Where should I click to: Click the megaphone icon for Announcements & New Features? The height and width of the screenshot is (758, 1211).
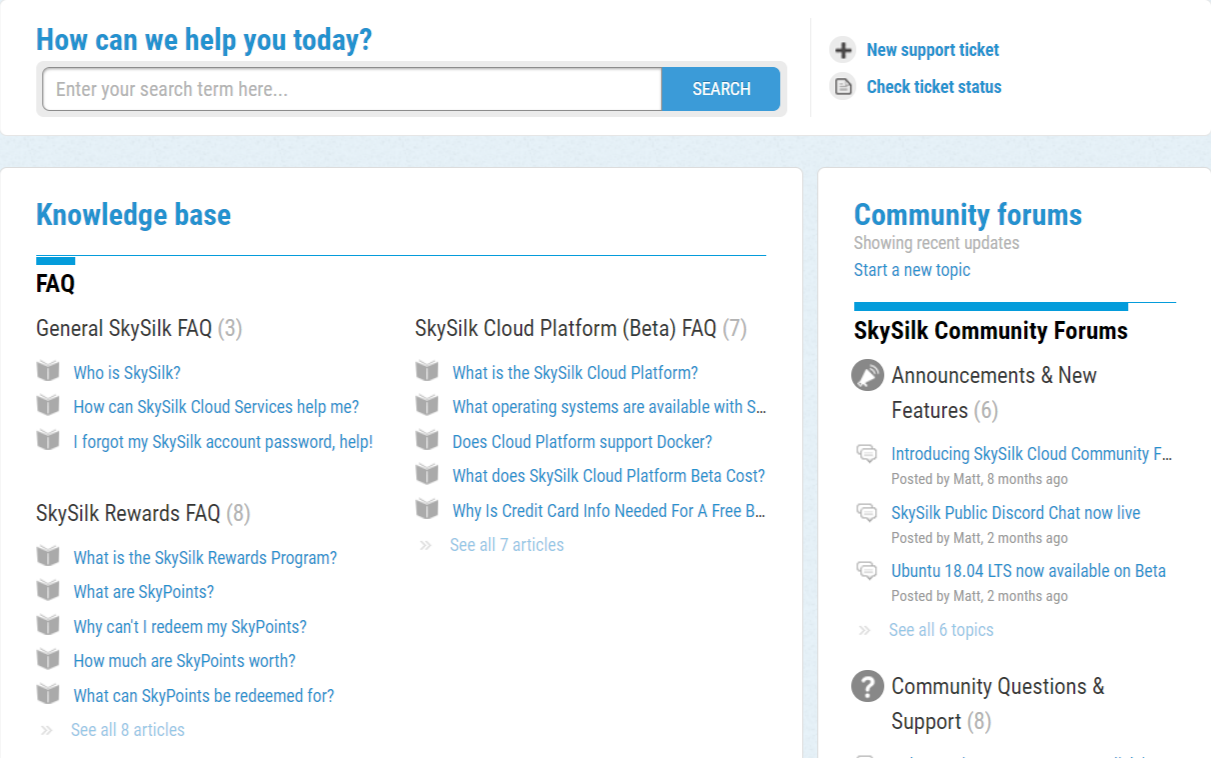[867, 375]
